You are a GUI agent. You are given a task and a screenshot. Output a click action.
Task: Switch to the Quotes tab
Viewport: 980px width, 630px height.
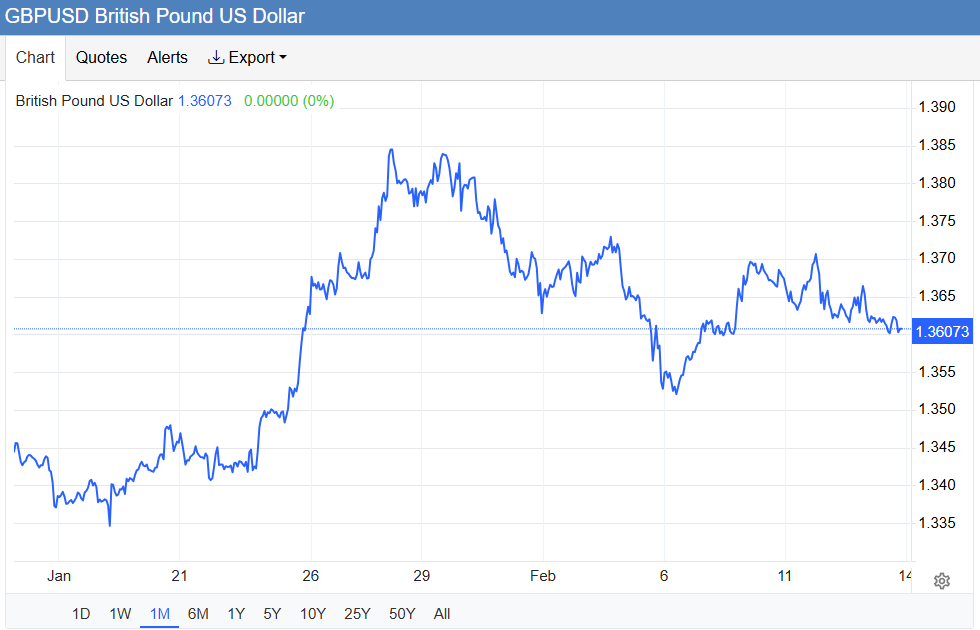pos(102,58)
